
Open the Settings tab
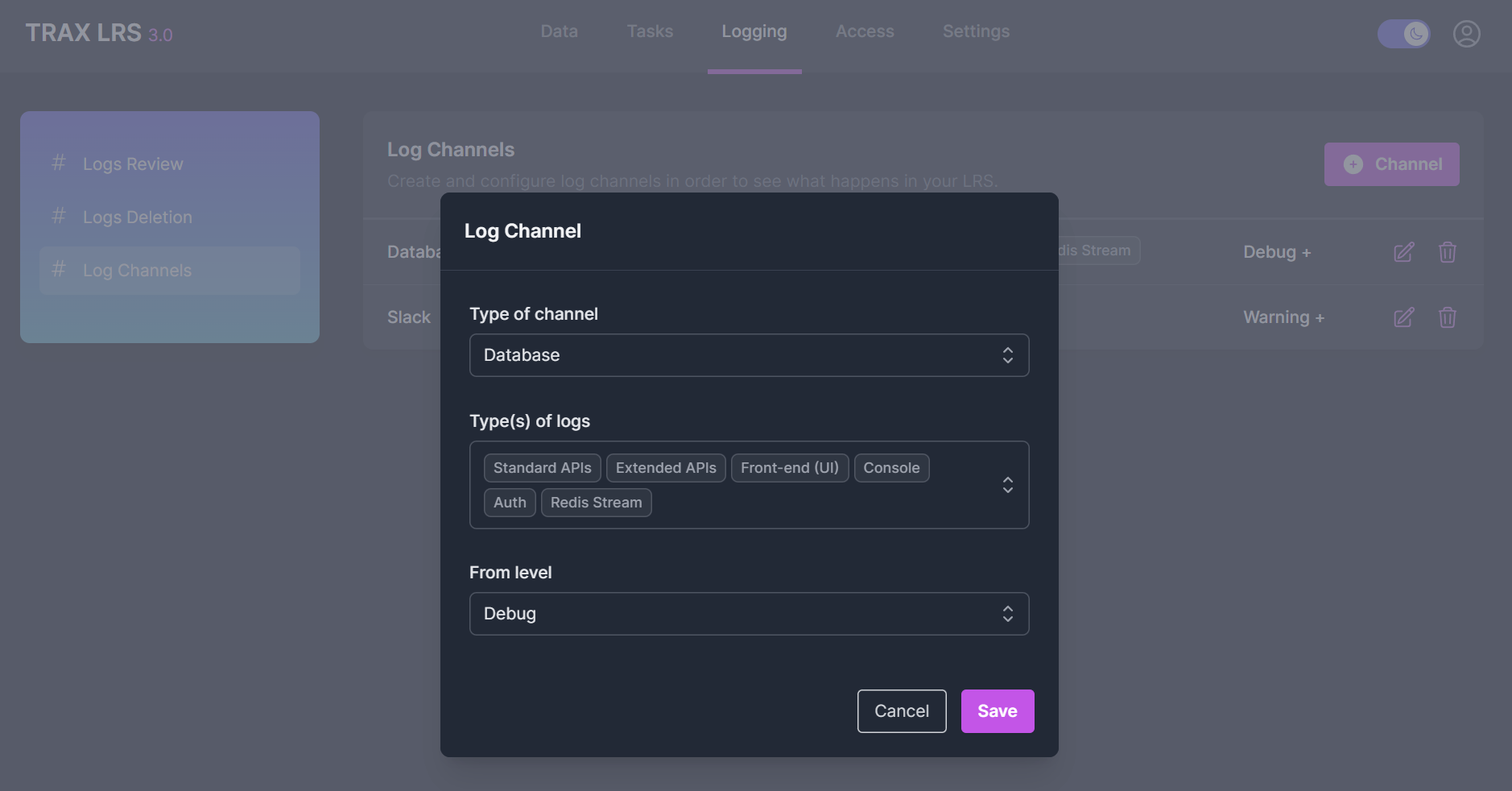(x=976, y=31)
